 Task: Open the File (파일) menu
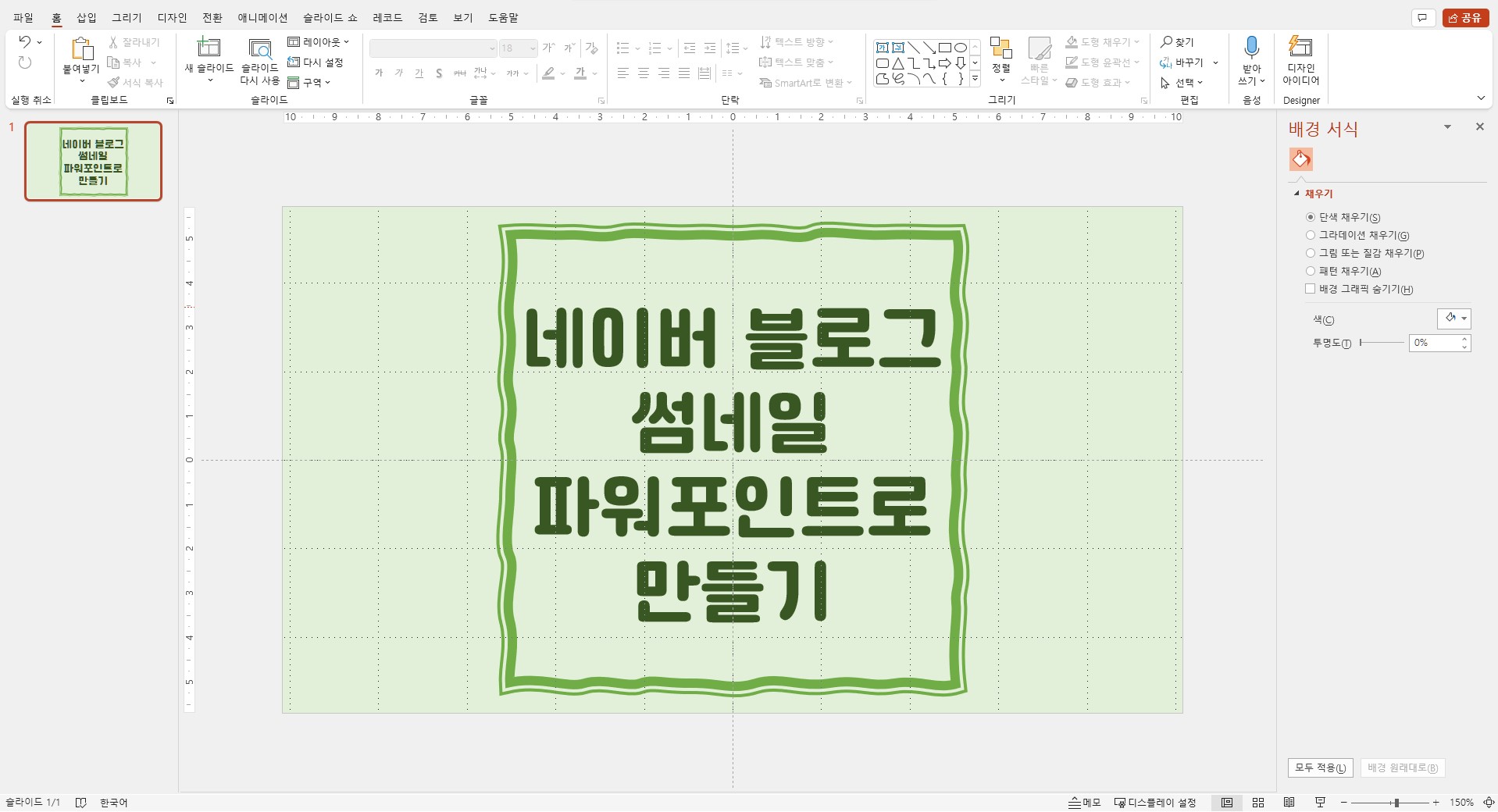[x=23, y=18]
